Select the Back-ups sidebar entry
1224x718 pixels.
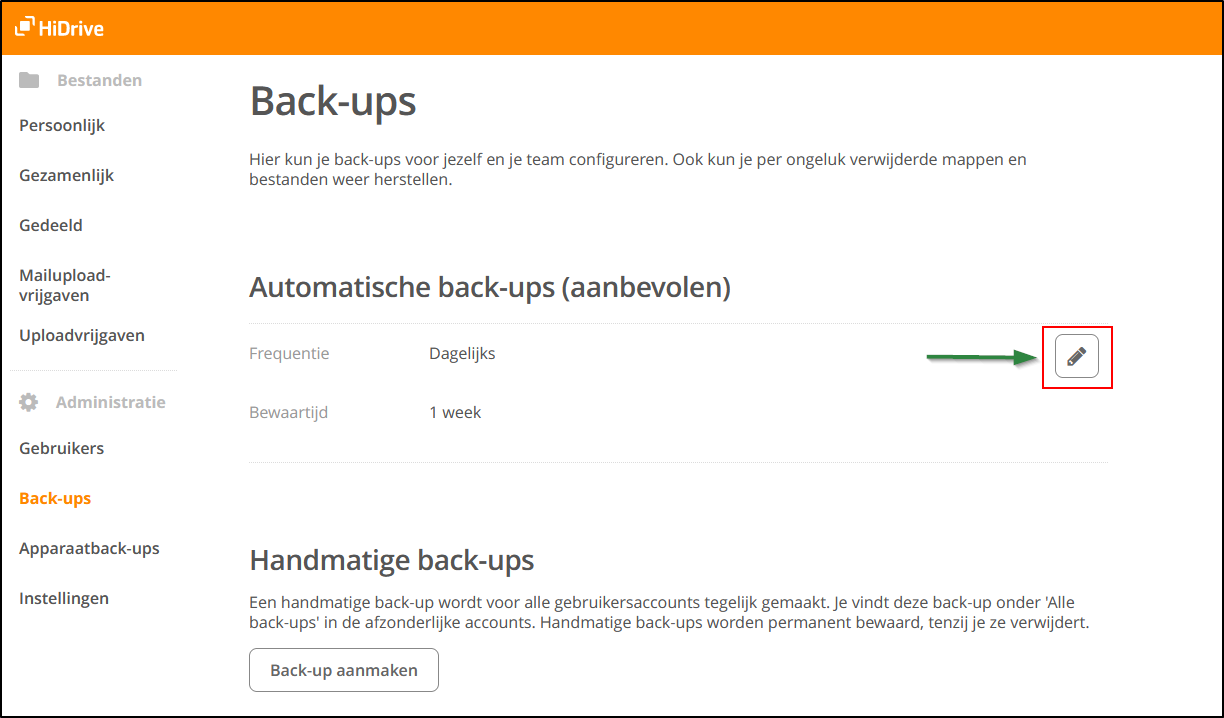point(54,498)
